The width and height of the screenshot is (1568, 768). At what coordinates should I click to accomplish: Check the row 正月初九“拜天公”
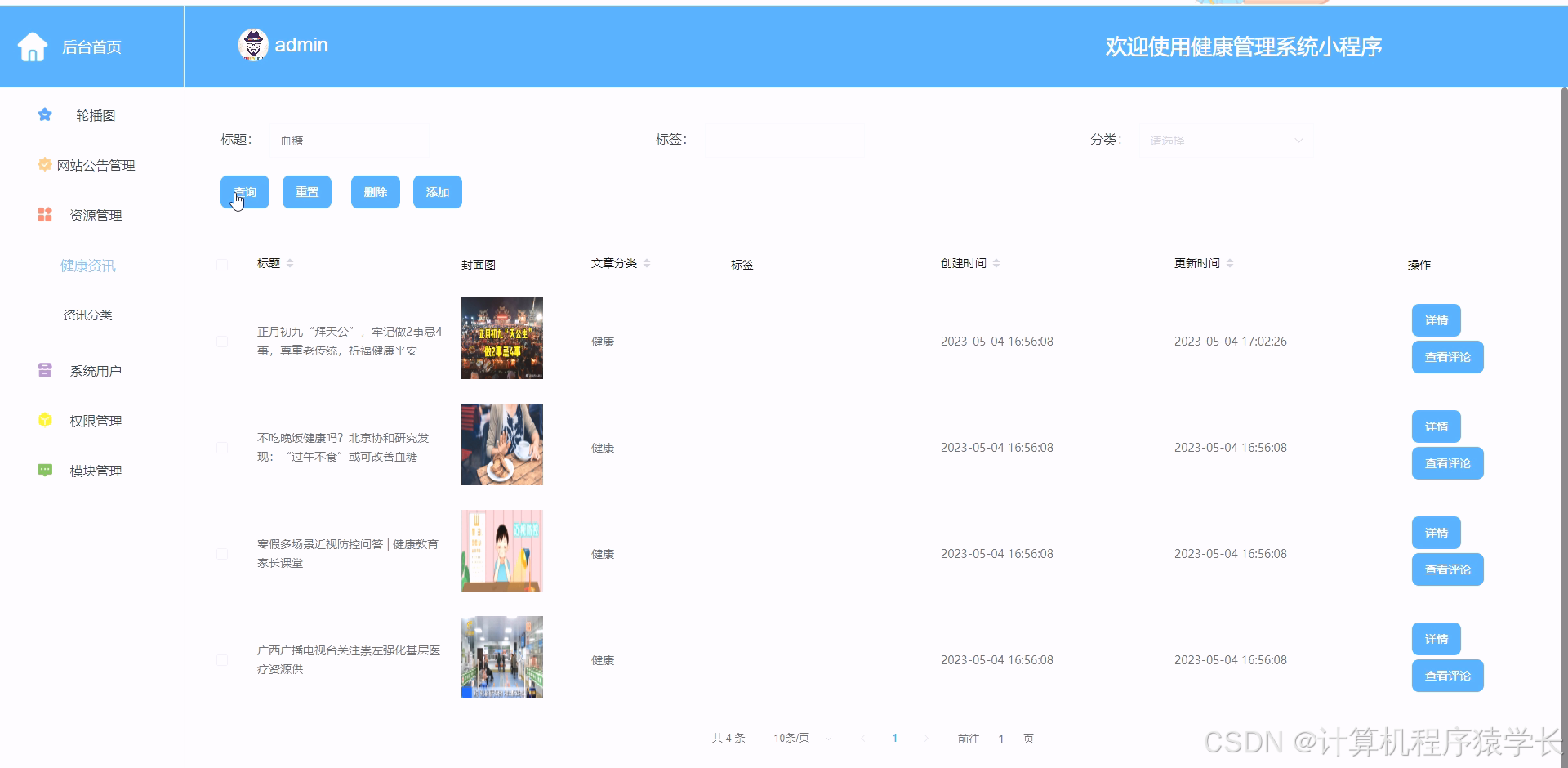point(222,342)
